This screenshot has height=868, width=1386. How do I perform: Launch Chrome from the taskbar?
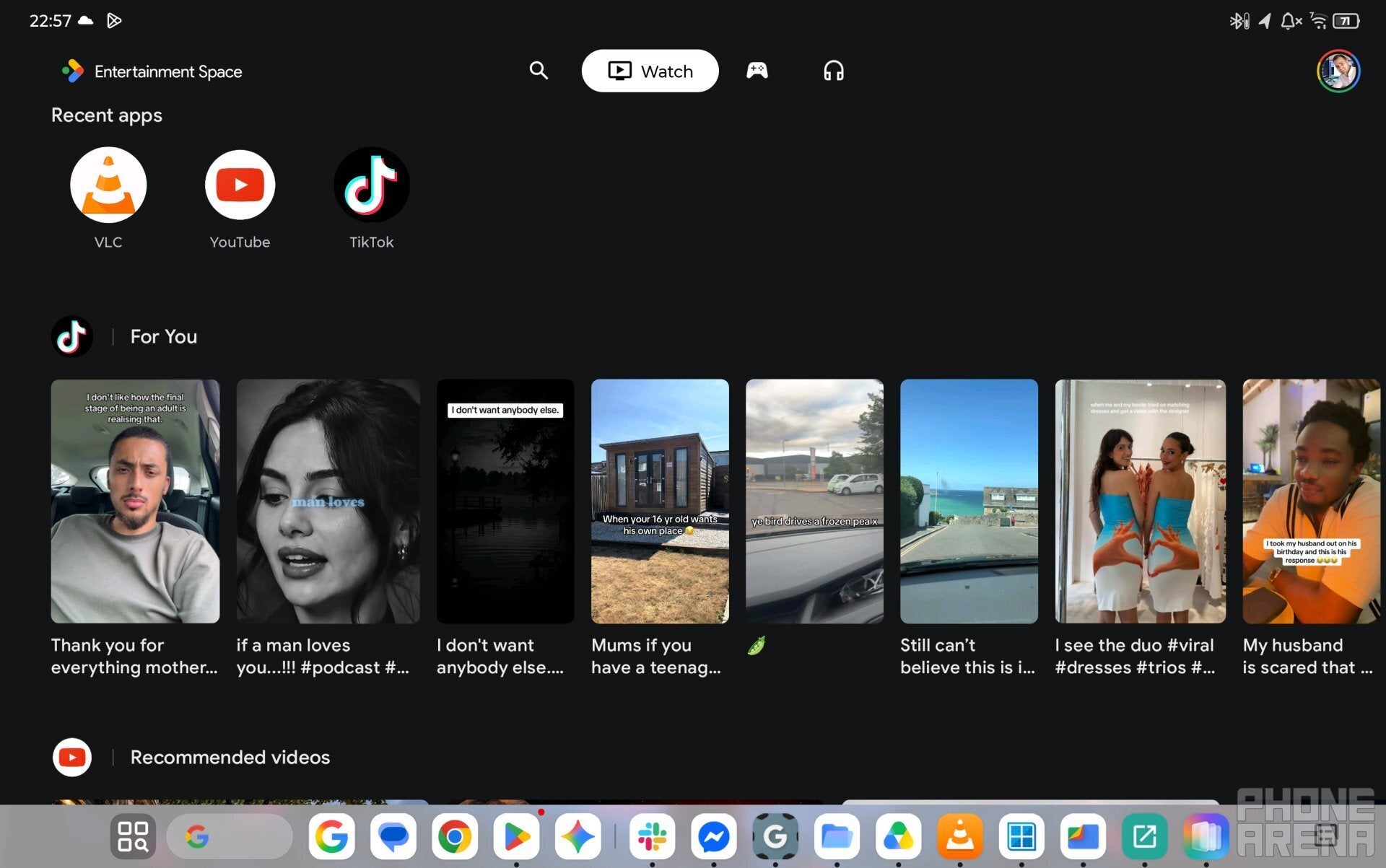454,836
